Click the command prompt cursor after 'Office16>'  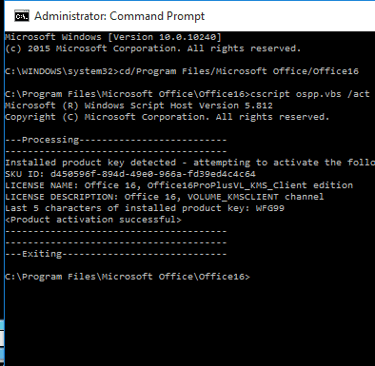coord(253,277)
